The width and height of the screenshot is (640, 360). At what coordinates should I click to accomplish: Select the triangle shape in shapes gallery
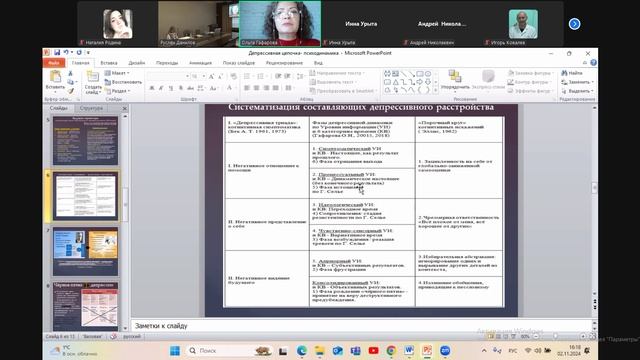395,82
